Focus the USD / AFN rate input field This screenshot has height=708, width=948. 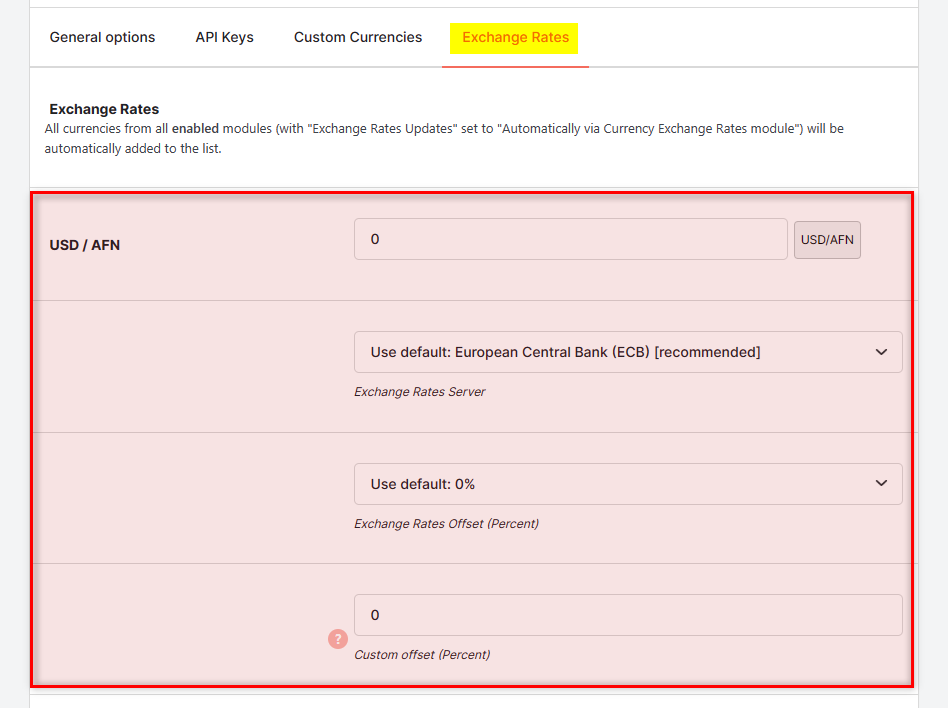[x=571, y=239]
